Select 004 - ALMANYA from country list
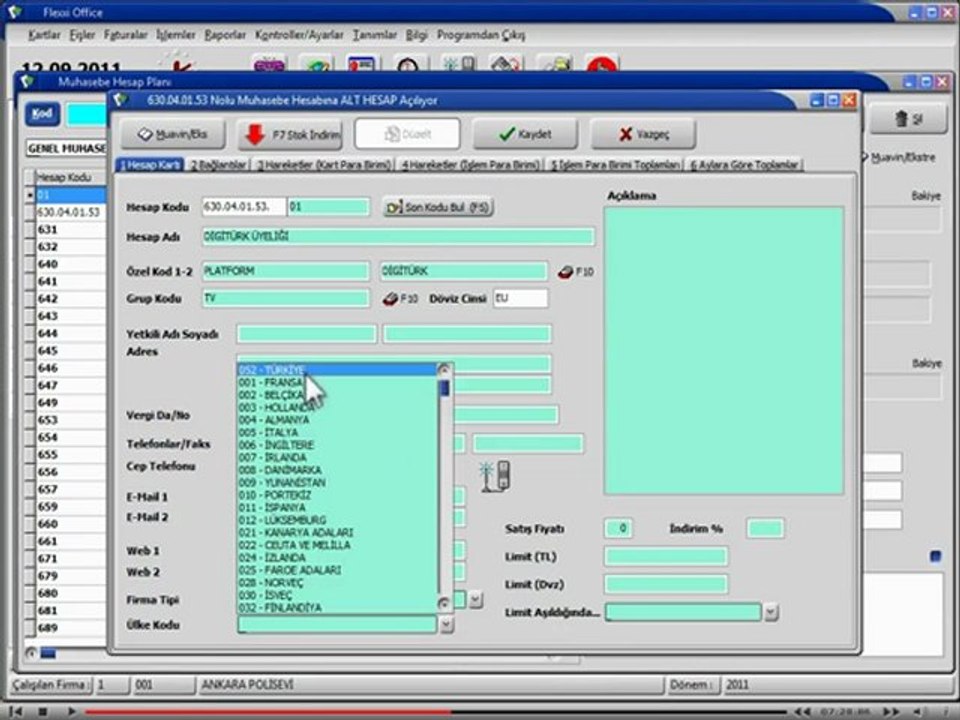960x720 pixels. pyautogui.click(x=337, y=420)
